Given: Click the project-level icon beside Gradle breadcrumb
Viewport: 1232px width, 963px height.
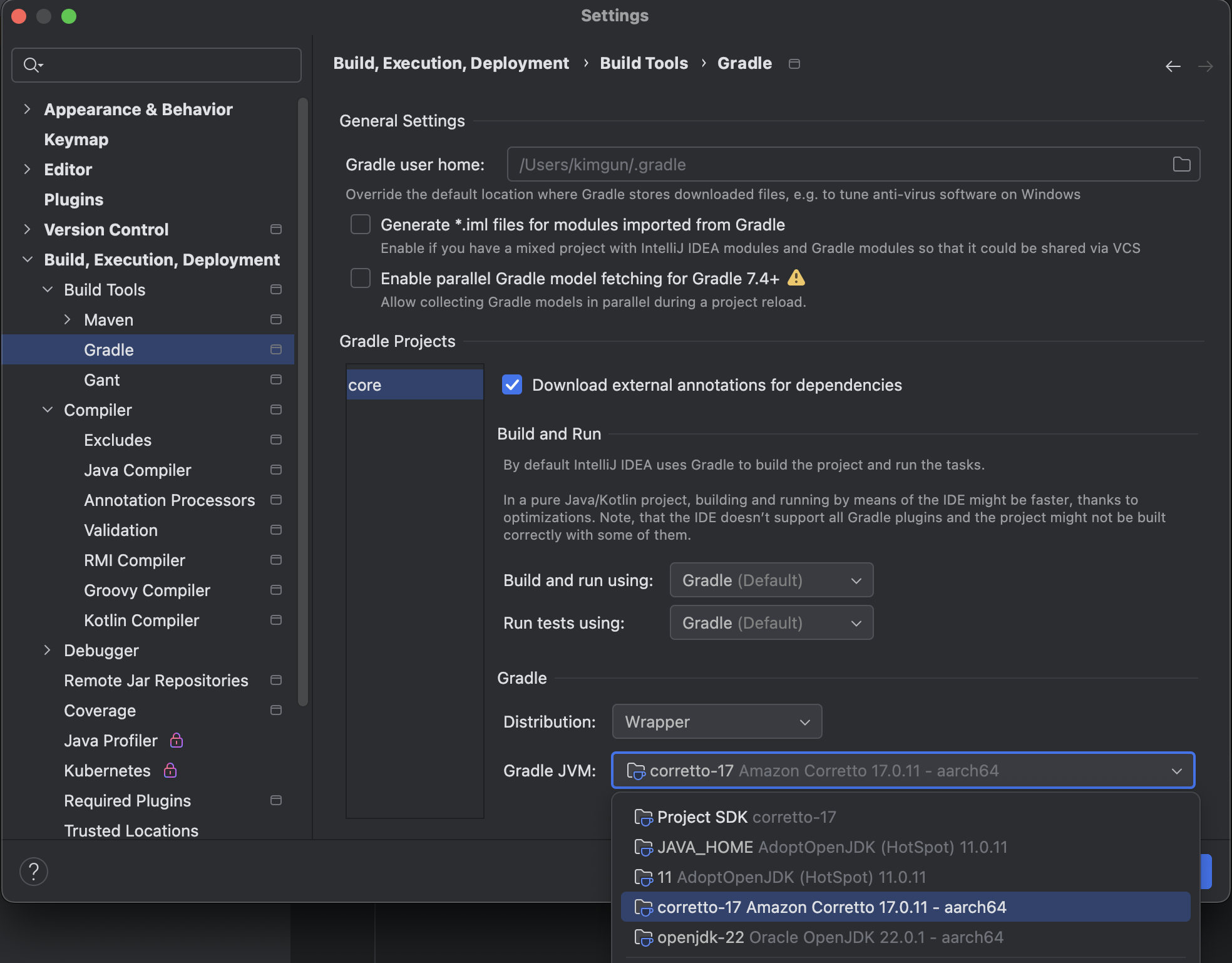Looking at the screenshot, I should tap(794, 64).
